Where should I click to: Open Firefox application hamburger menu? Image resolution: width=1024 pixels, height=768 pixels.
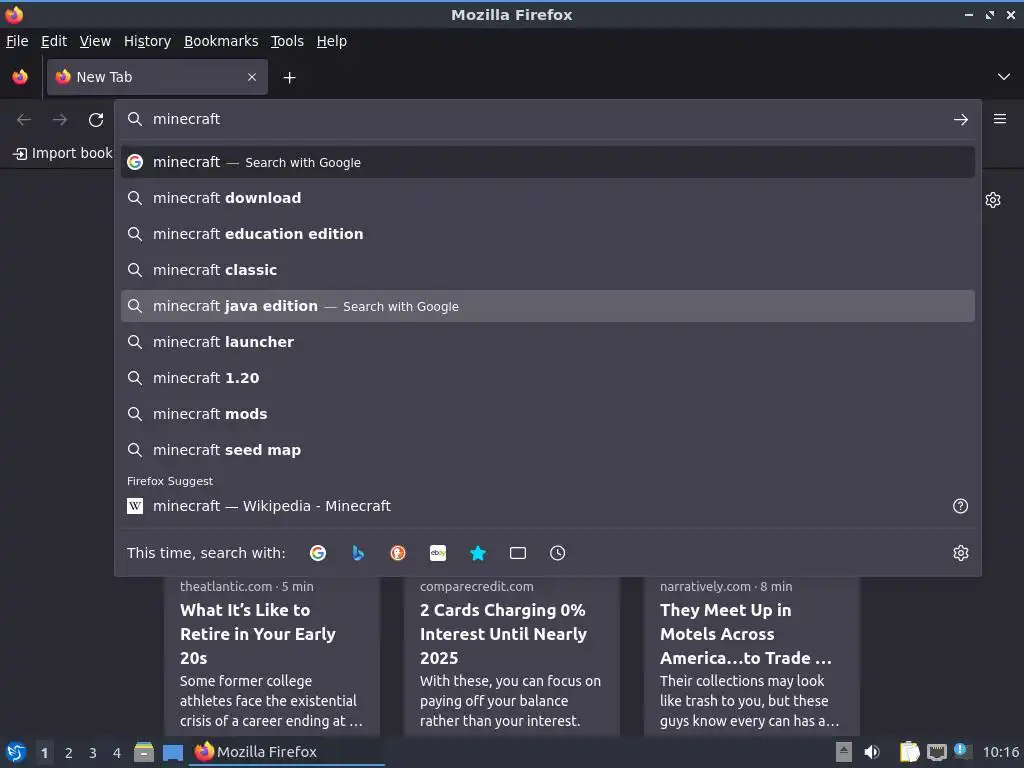coord(1000,119)
